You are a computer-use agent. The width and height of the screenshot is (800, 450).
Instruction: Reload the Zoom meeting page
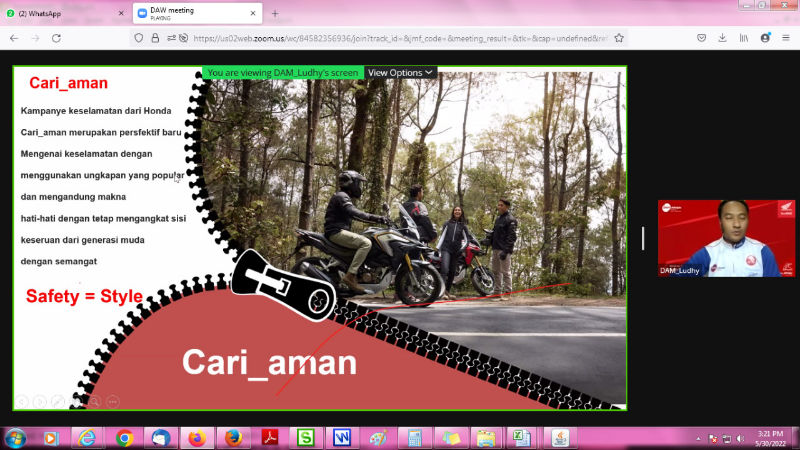(57, 38)
